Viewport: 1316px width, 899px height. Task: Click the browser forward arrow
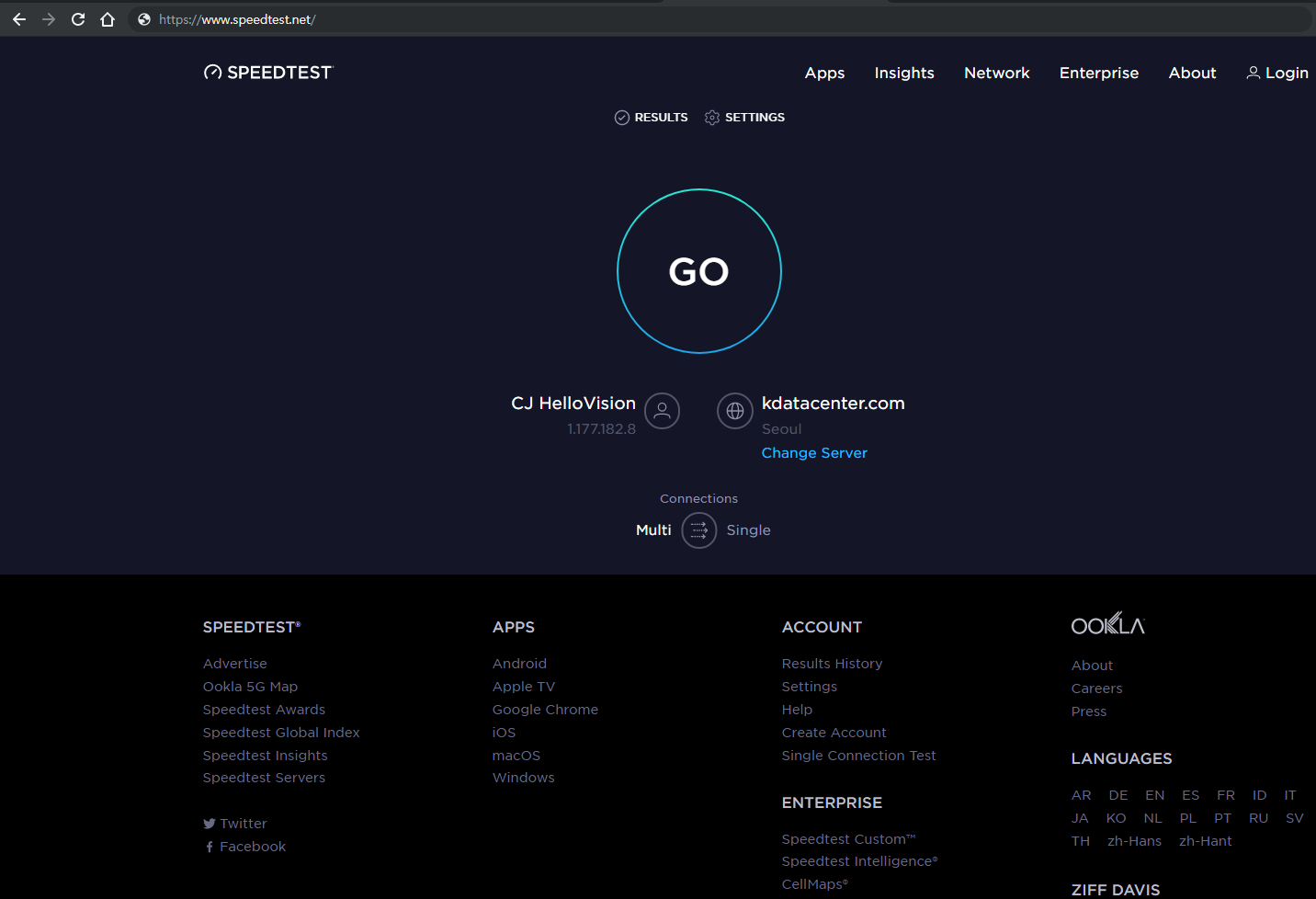click(49, 19)
